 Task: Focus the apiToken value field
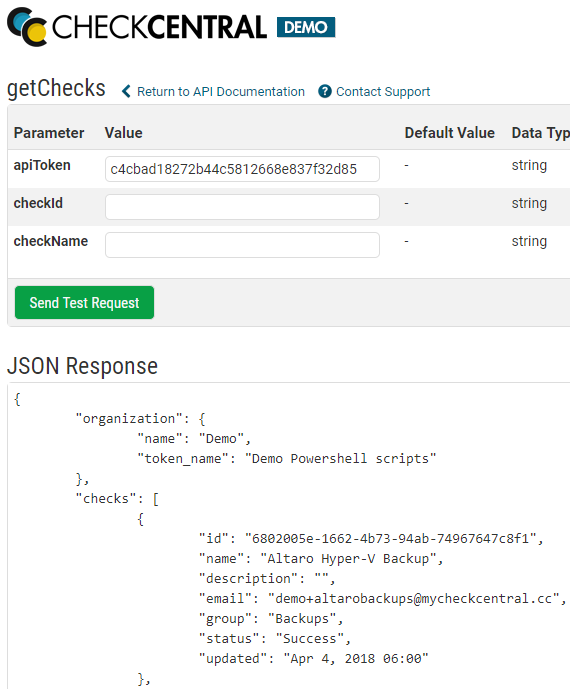tap(242, 169)
